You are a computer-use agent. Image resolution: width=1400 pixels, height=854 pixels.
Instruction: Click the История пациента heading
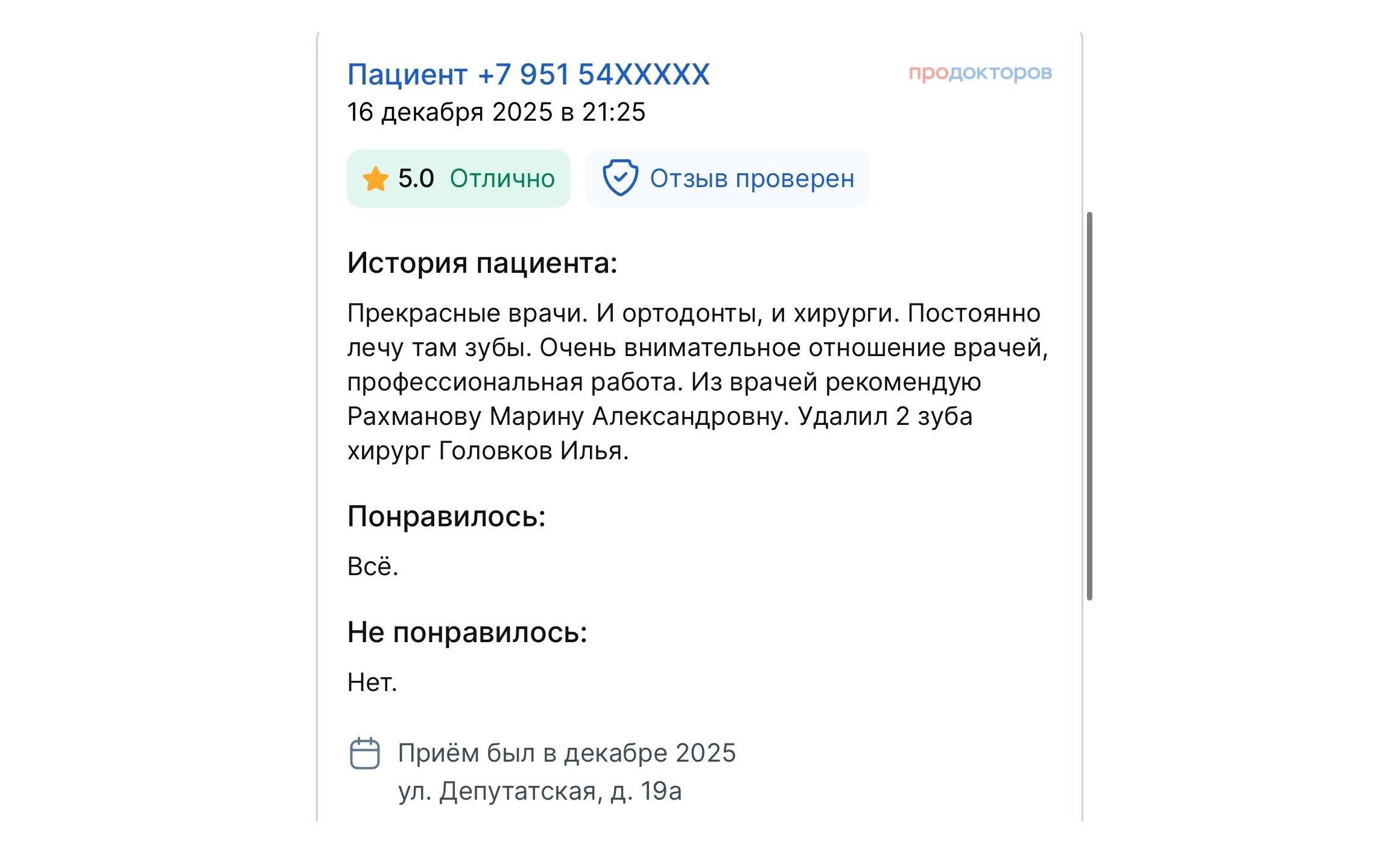point(482,263)
